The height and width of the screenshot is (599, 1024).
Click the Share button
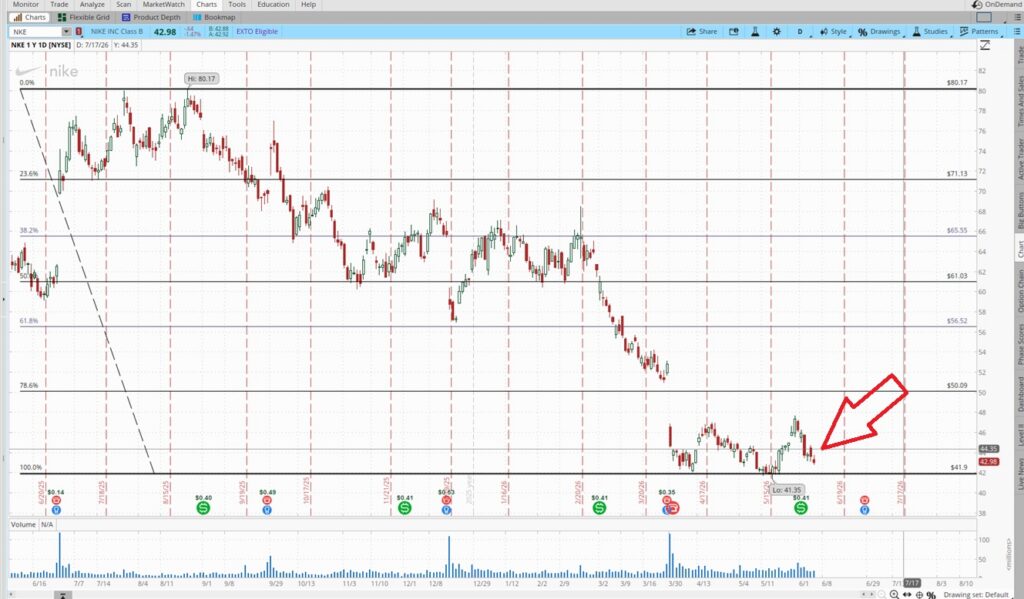click(701, 31)
